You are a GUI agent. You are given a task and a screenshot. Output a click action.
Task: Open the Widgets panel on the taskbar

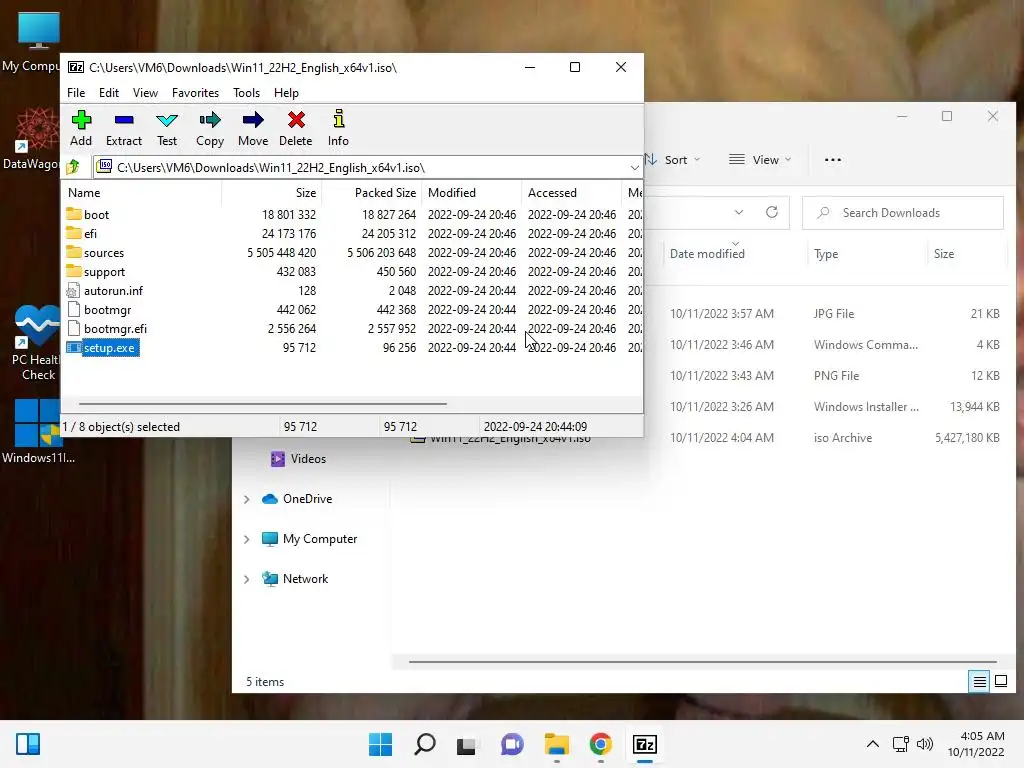click(28, 744)
